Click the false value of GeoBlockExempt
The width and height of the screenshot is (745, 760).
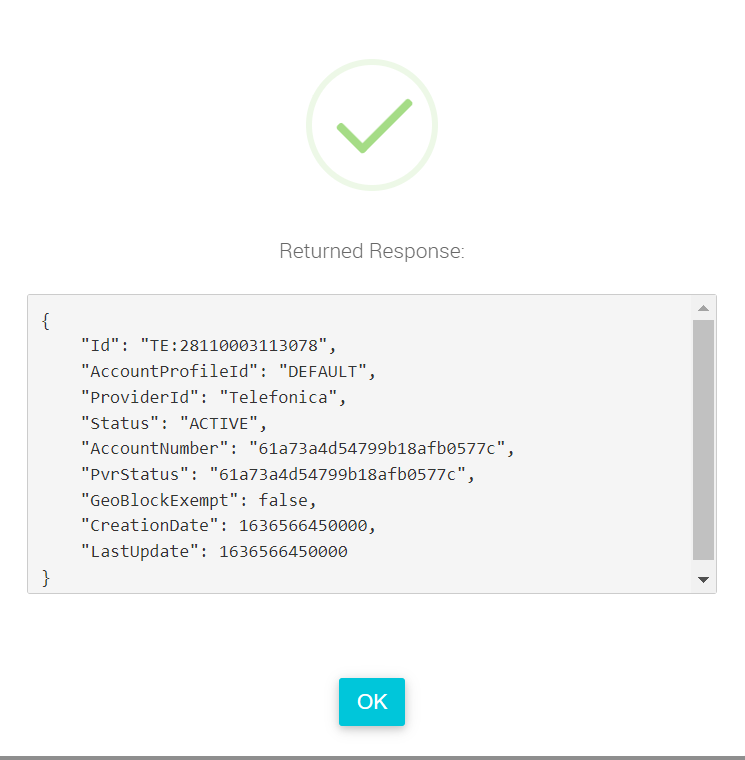point(283,500)
